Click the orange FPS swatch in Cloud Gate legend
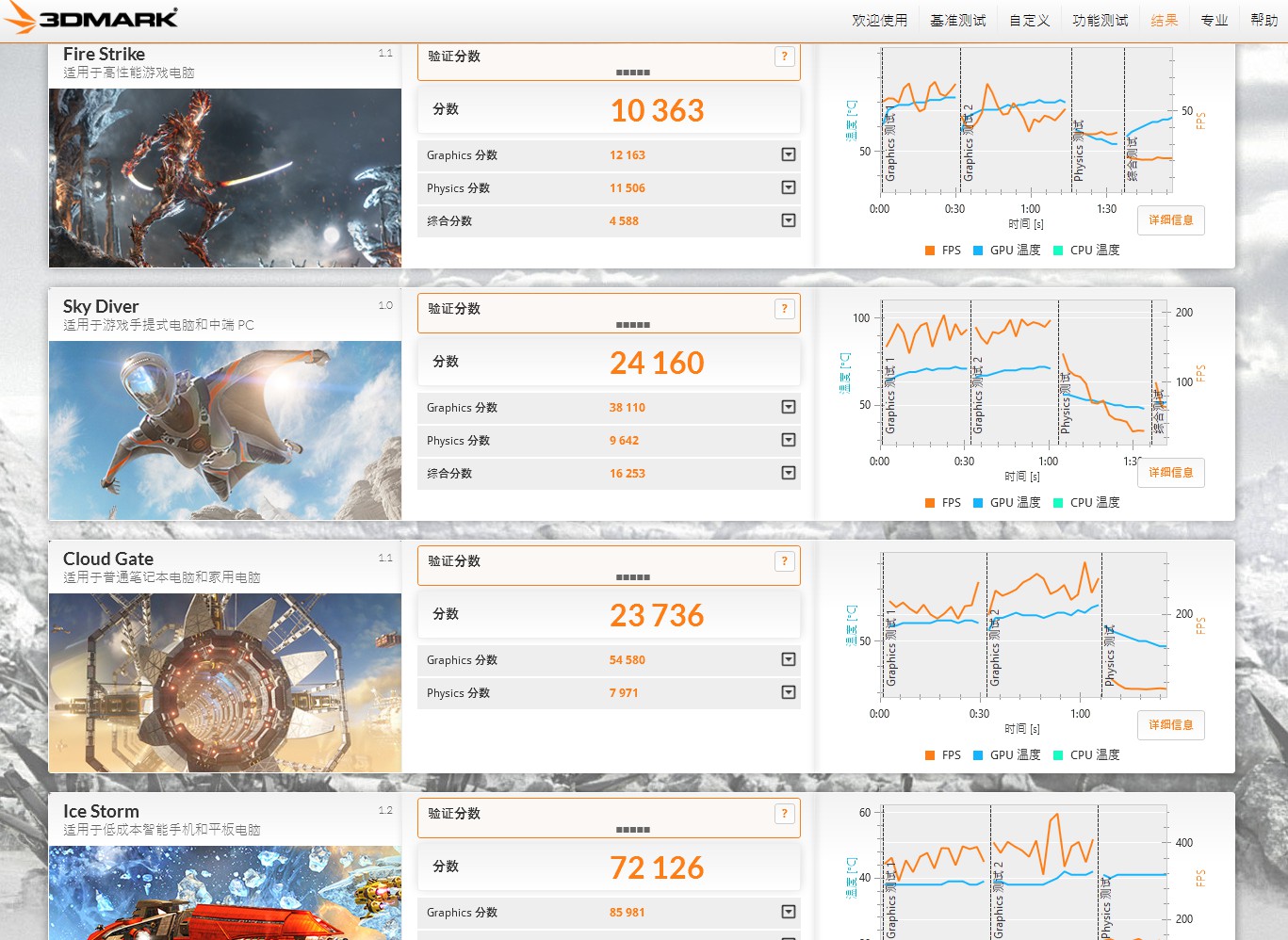1288x940 pixels. [930, 755]
